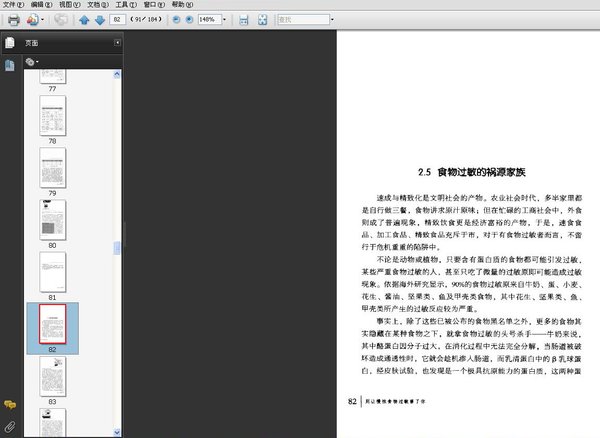
Task: Go to next page with down arrow
Action: 100,20
